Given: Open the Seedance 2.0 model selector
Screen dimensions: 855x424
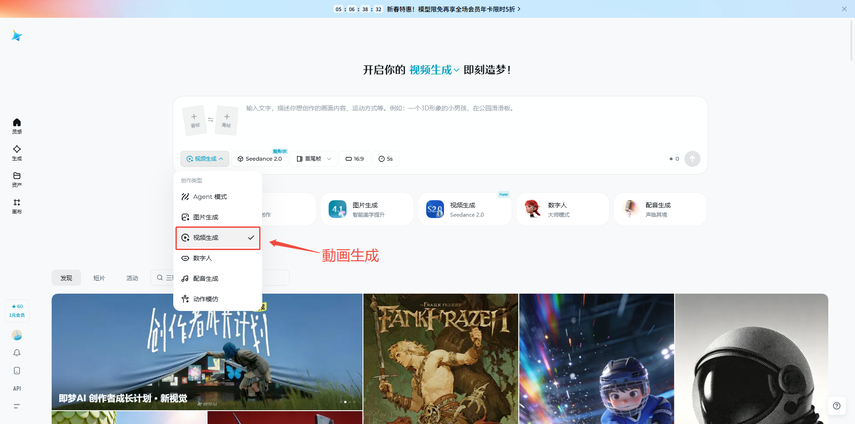Looking at the screenshot, I should pyautogui.click(x=260, y=159).
